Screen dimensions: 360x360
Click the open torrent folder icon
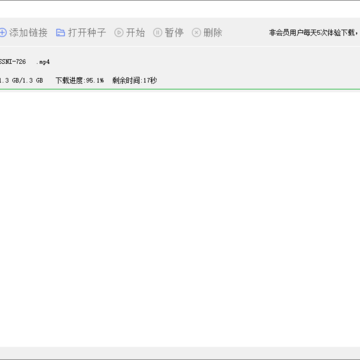(x=60, y=33)
